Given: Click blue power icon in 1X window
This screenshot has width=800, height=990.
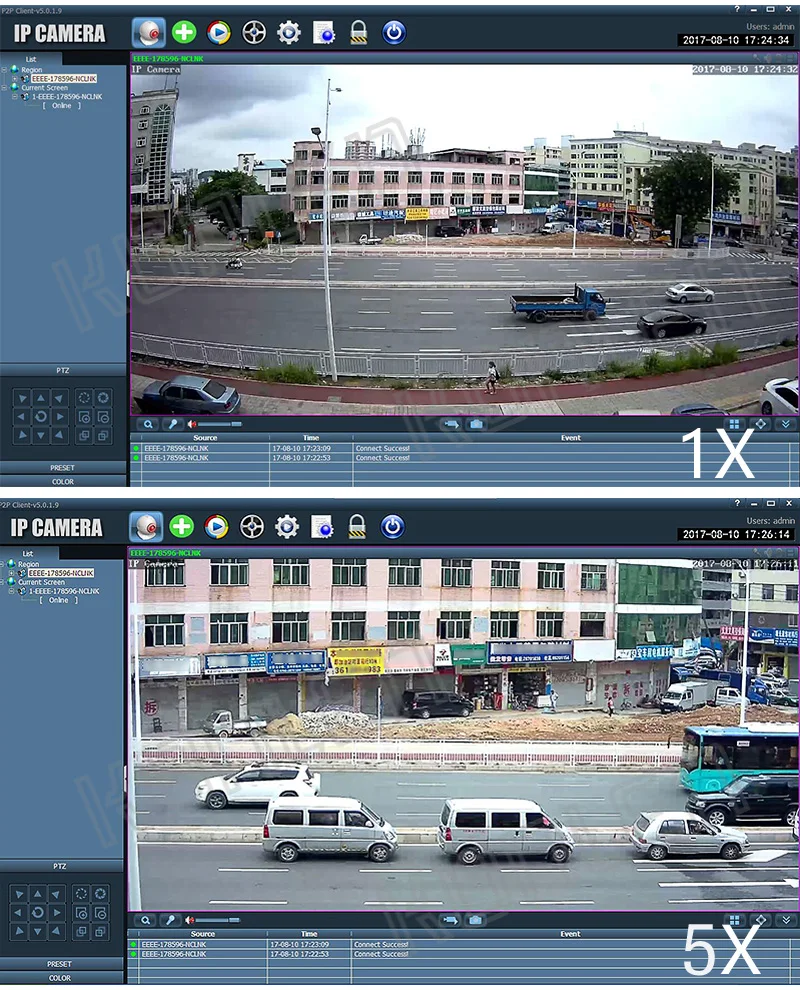Looking at the screenshot, I should click(x=394, y=32).
